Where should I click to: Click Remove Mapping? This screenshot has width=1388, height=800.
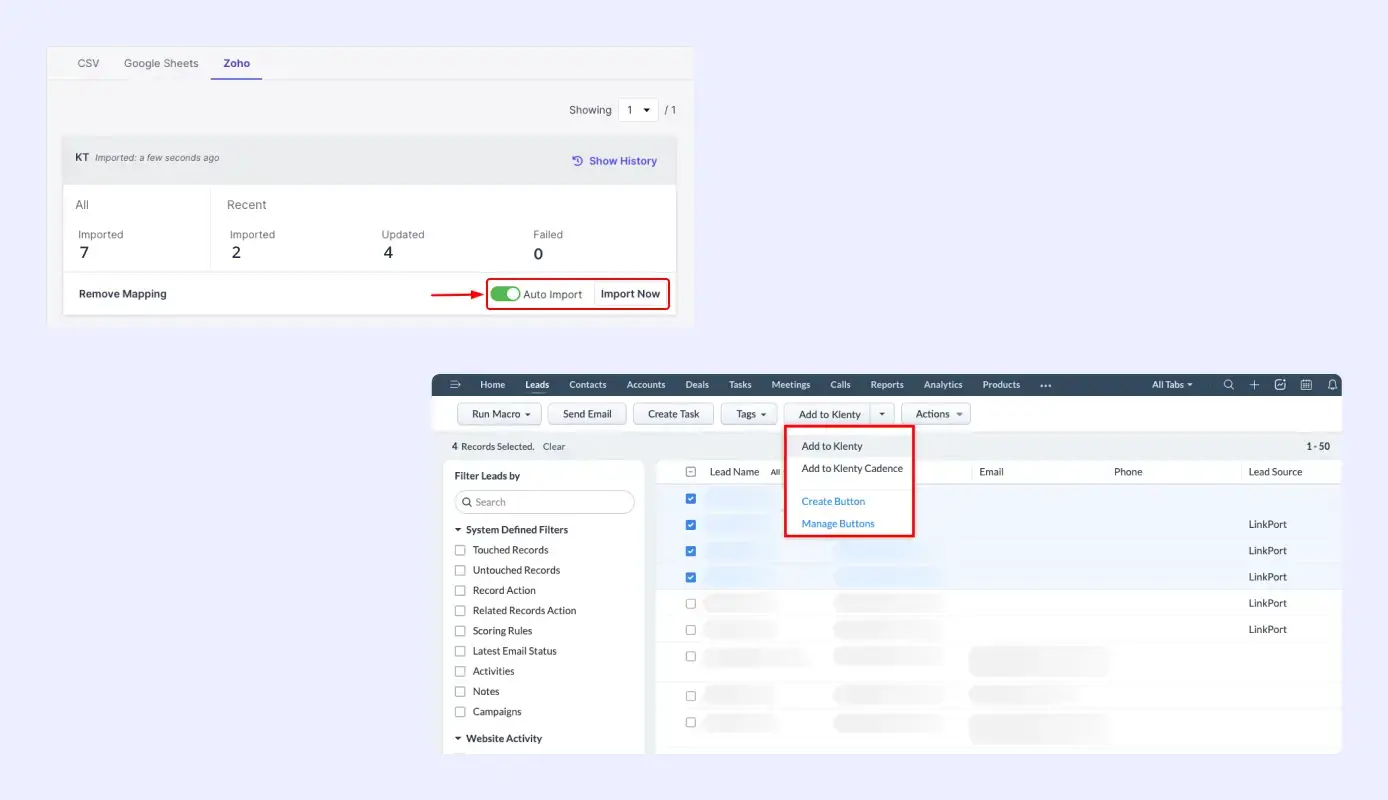(123, 294)
